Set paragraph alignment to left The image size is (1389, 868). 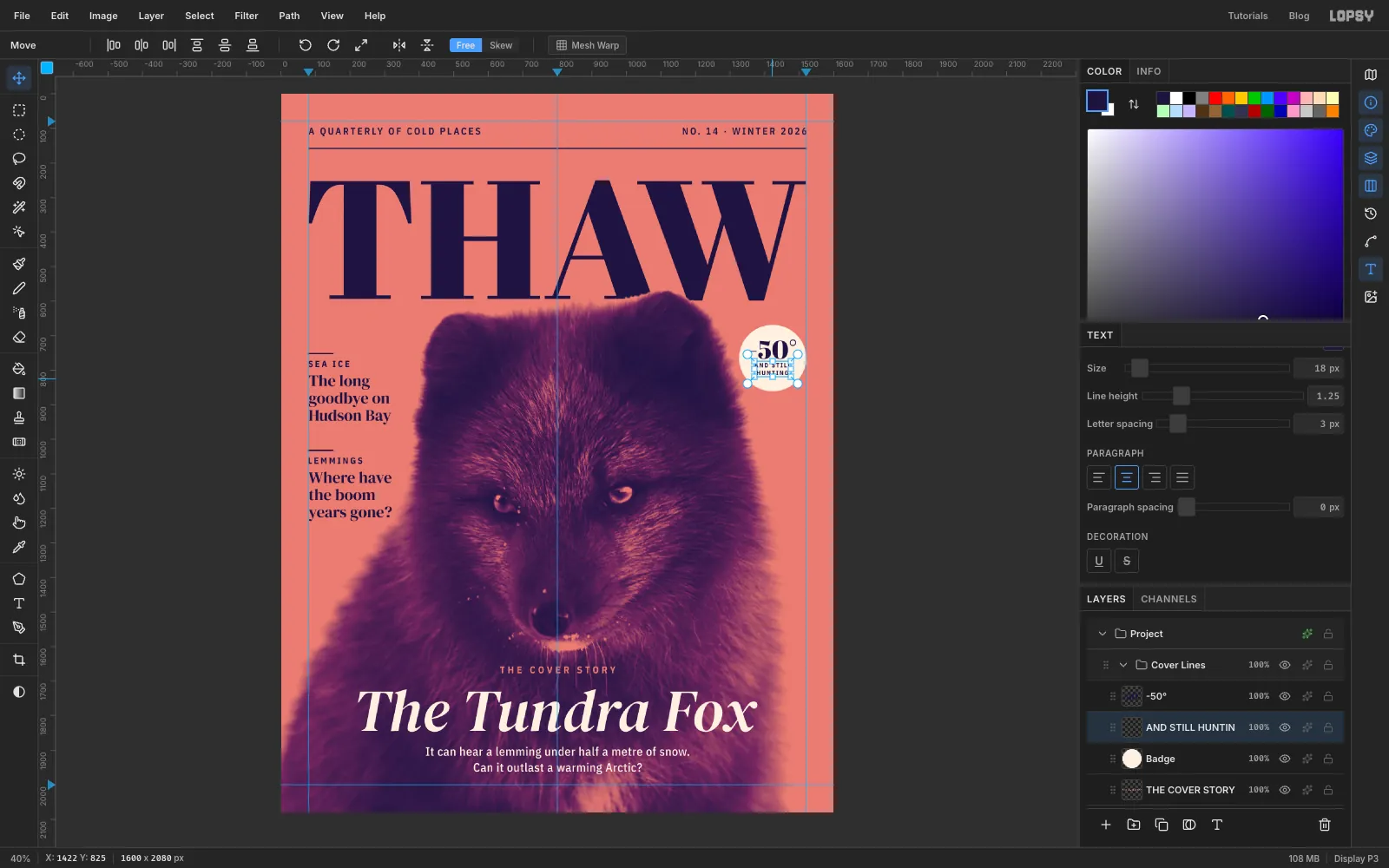(1099, 477)
